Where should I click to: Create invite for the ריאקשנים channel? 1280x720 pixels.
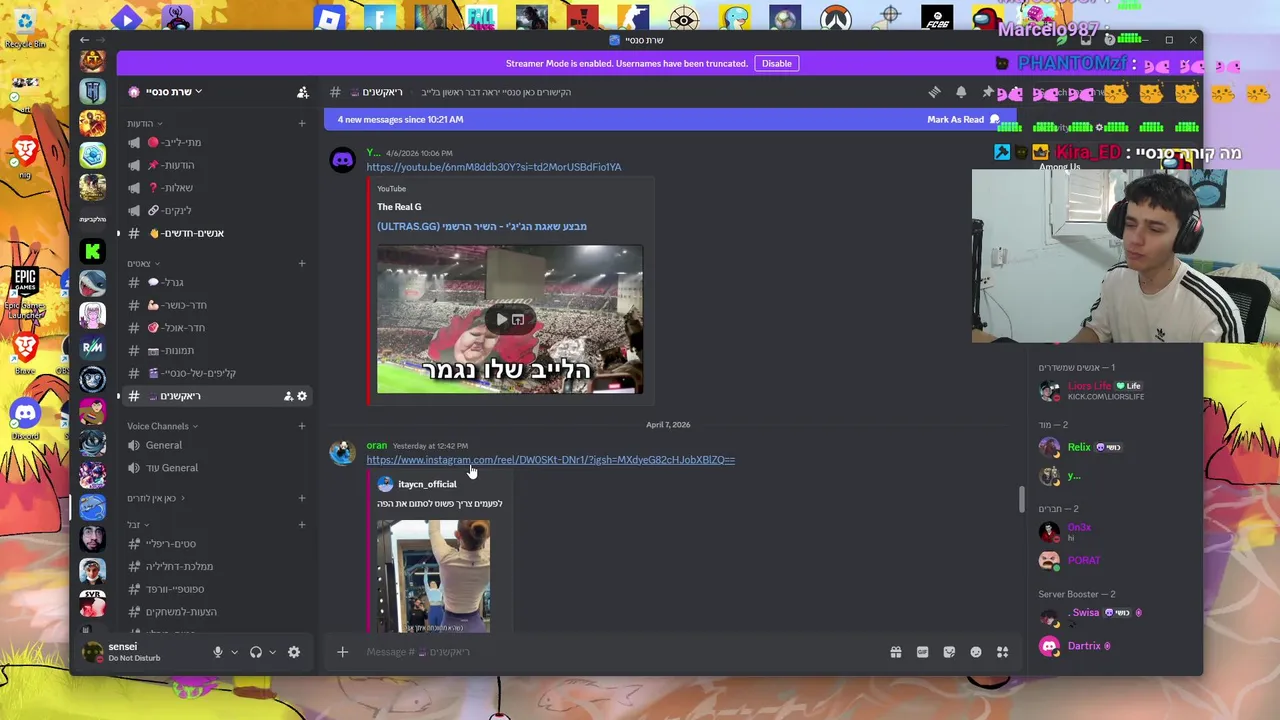coord(288,396)
